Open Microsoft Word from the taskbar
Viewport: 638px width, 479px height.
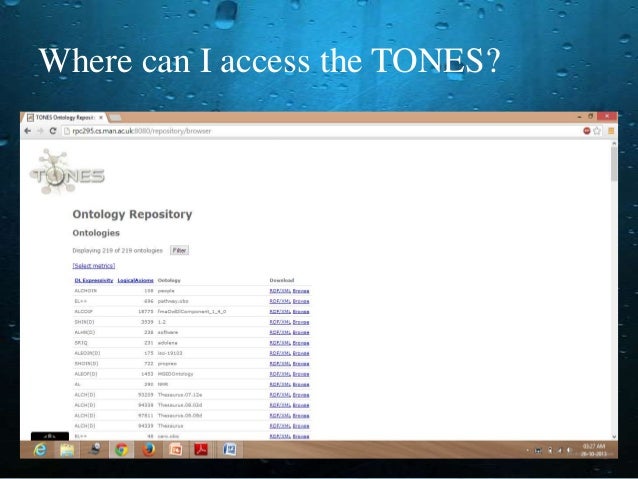(229, 450)
